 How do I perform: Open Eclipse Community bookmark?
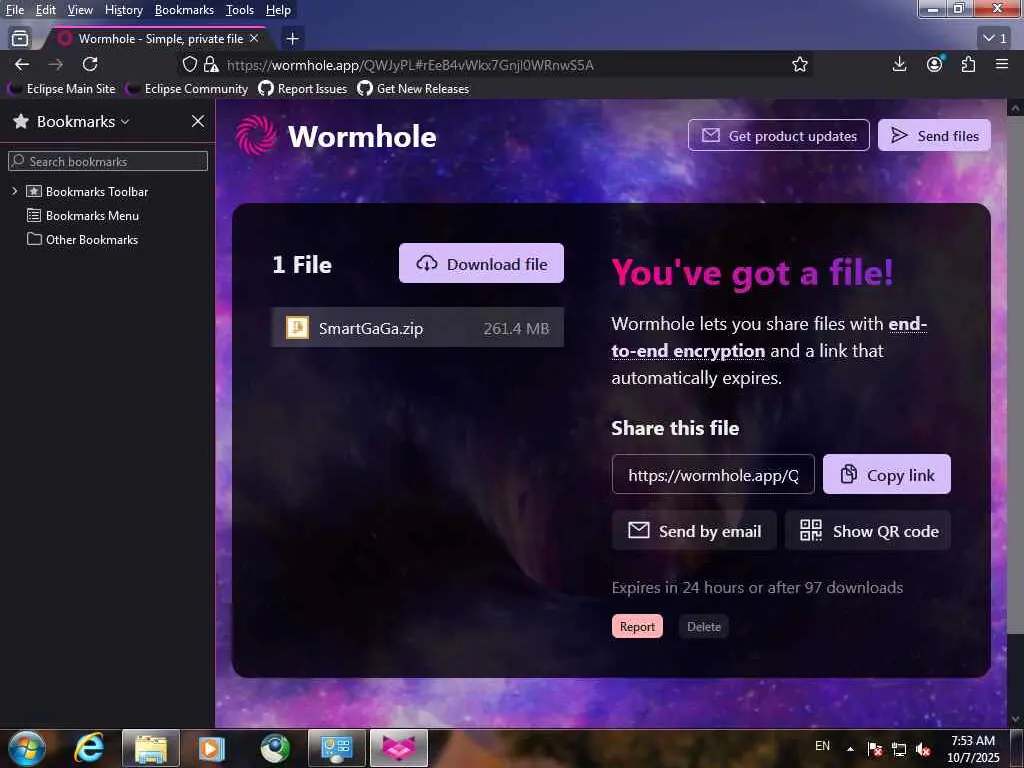click(187, 88)
